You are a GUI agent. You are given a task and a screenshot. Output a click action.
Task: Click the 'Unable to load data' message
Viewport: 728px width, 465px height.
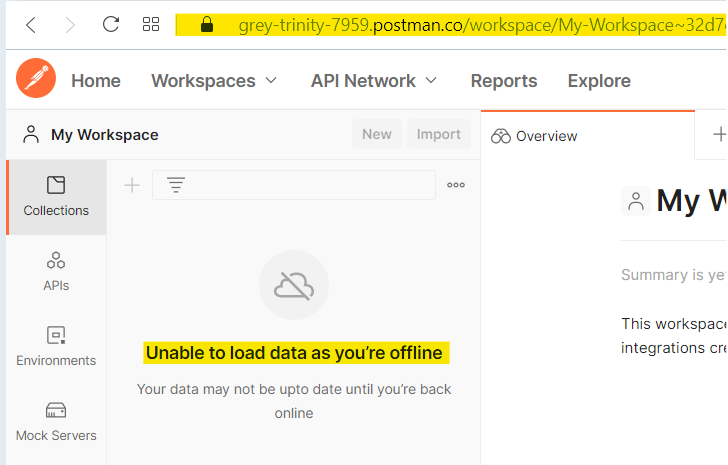(294, 353)
